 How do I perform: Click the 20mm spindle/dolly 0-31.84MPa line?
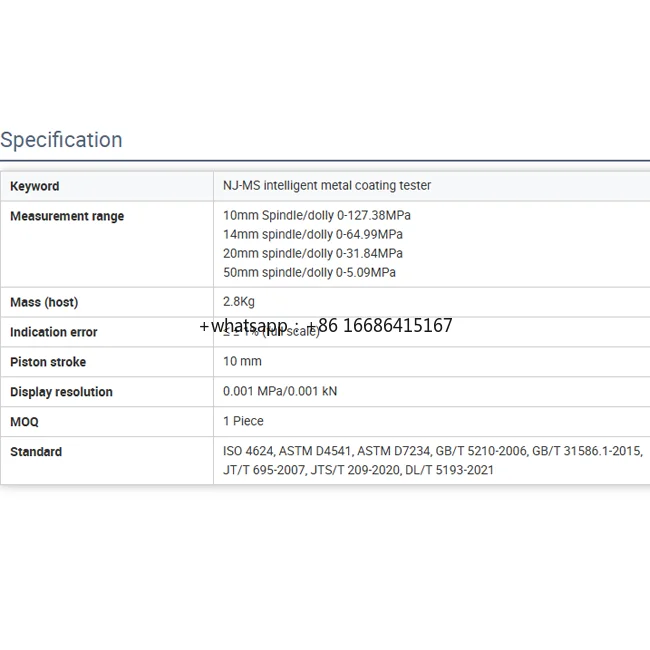313,253
